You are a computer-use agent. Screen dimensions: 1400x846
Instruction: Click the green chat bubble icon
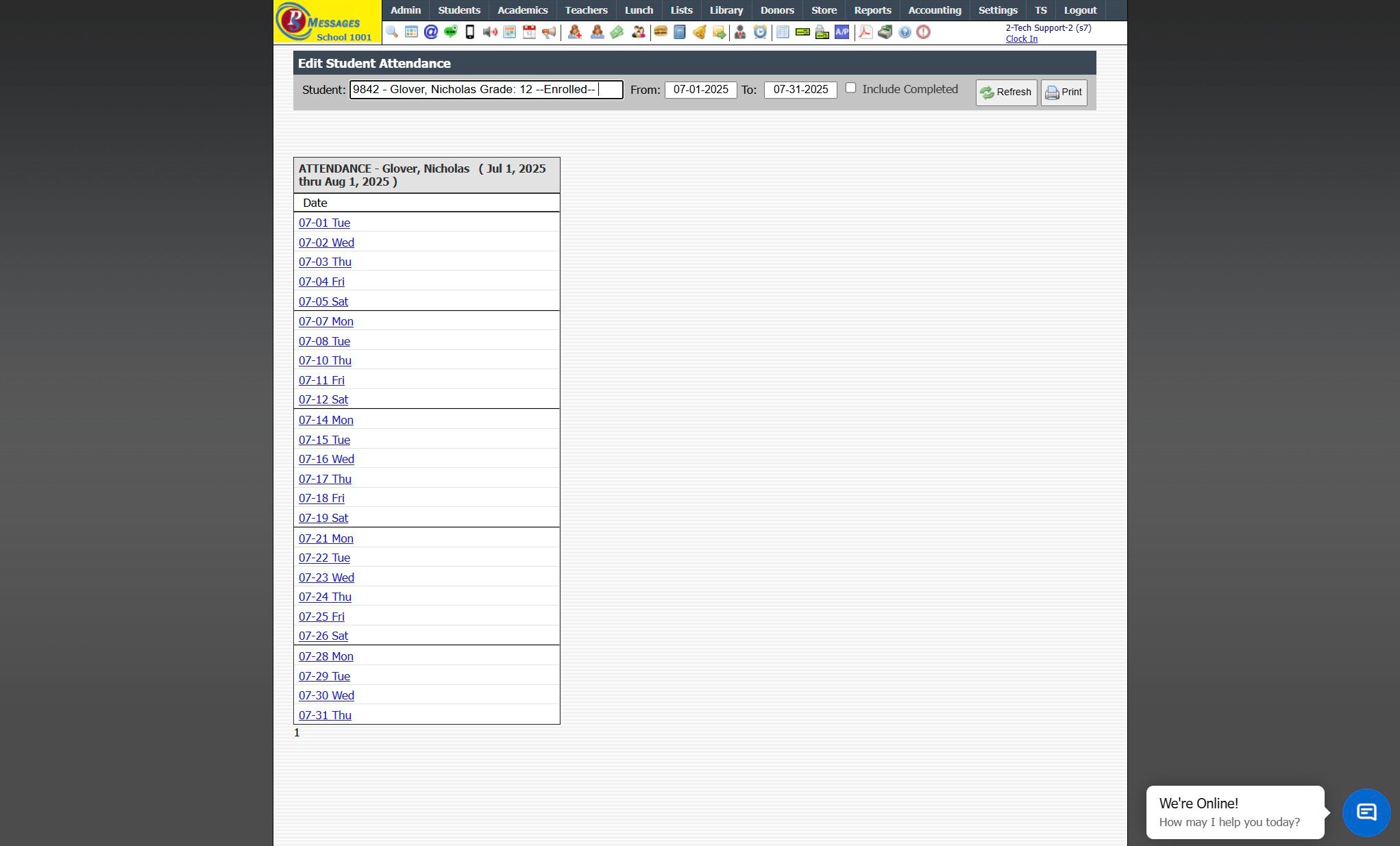pos(450,32)
